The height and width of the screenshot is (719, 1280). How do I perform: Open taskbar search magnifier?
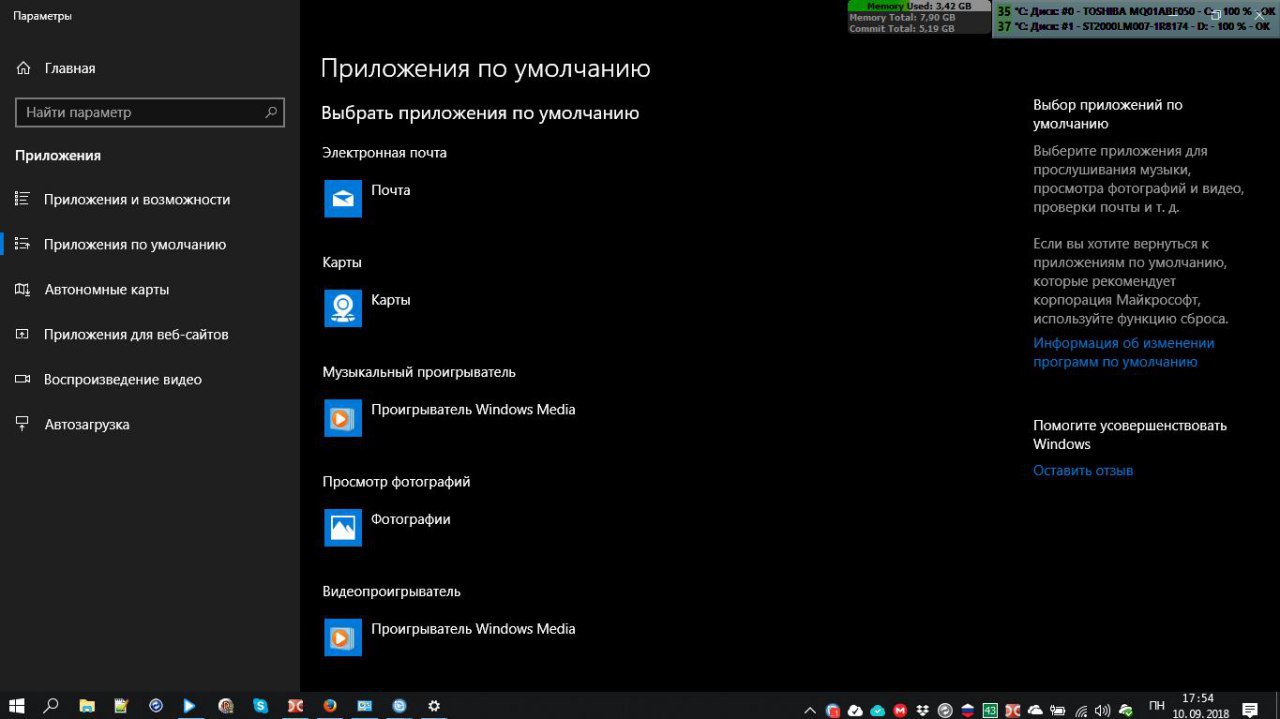[51, 705]
